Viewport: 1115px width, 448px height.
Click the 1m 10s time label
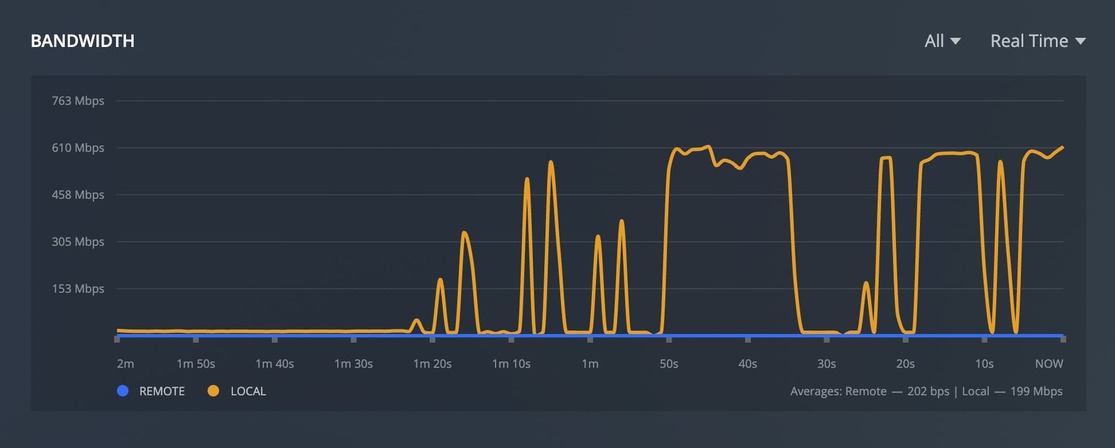[511, 363]
